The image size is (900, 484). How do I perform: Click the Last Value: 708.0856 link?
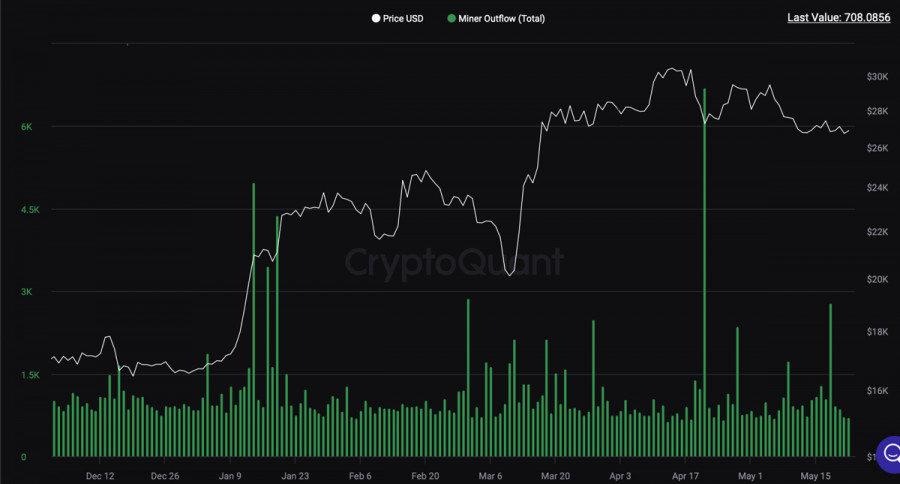[839, 17]
